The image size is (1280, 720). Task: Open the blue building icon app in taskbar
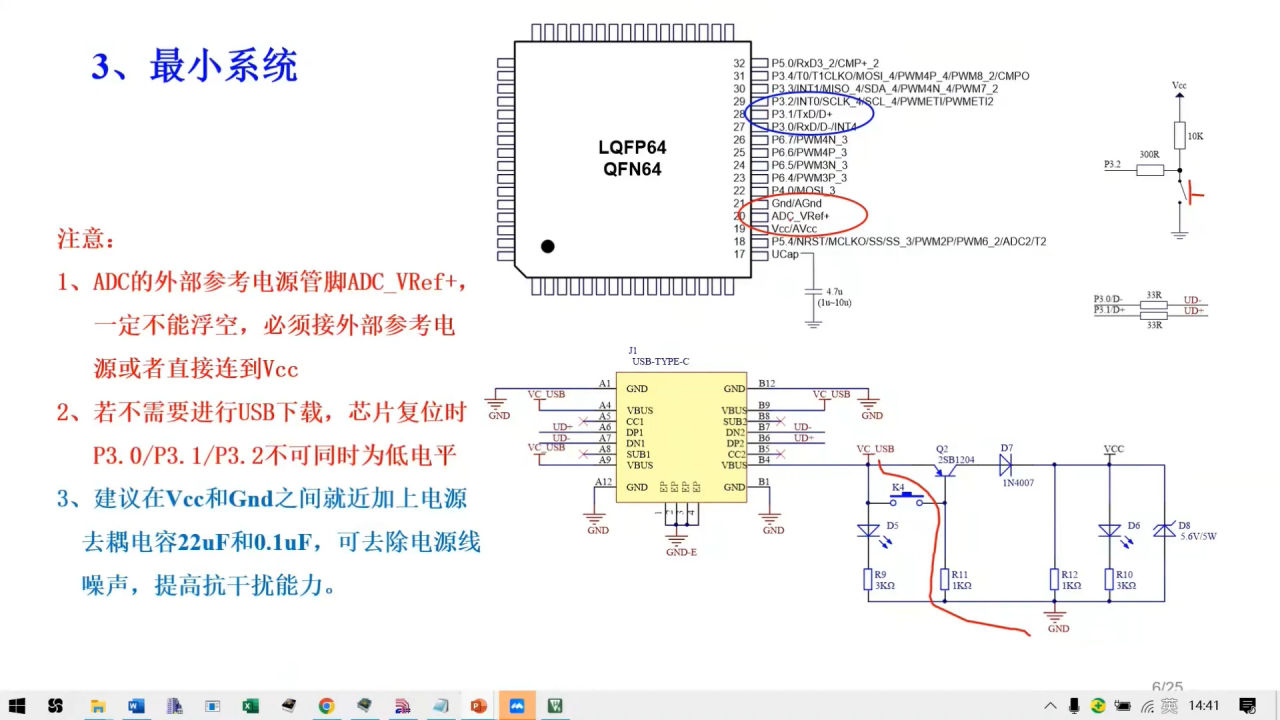174,706
